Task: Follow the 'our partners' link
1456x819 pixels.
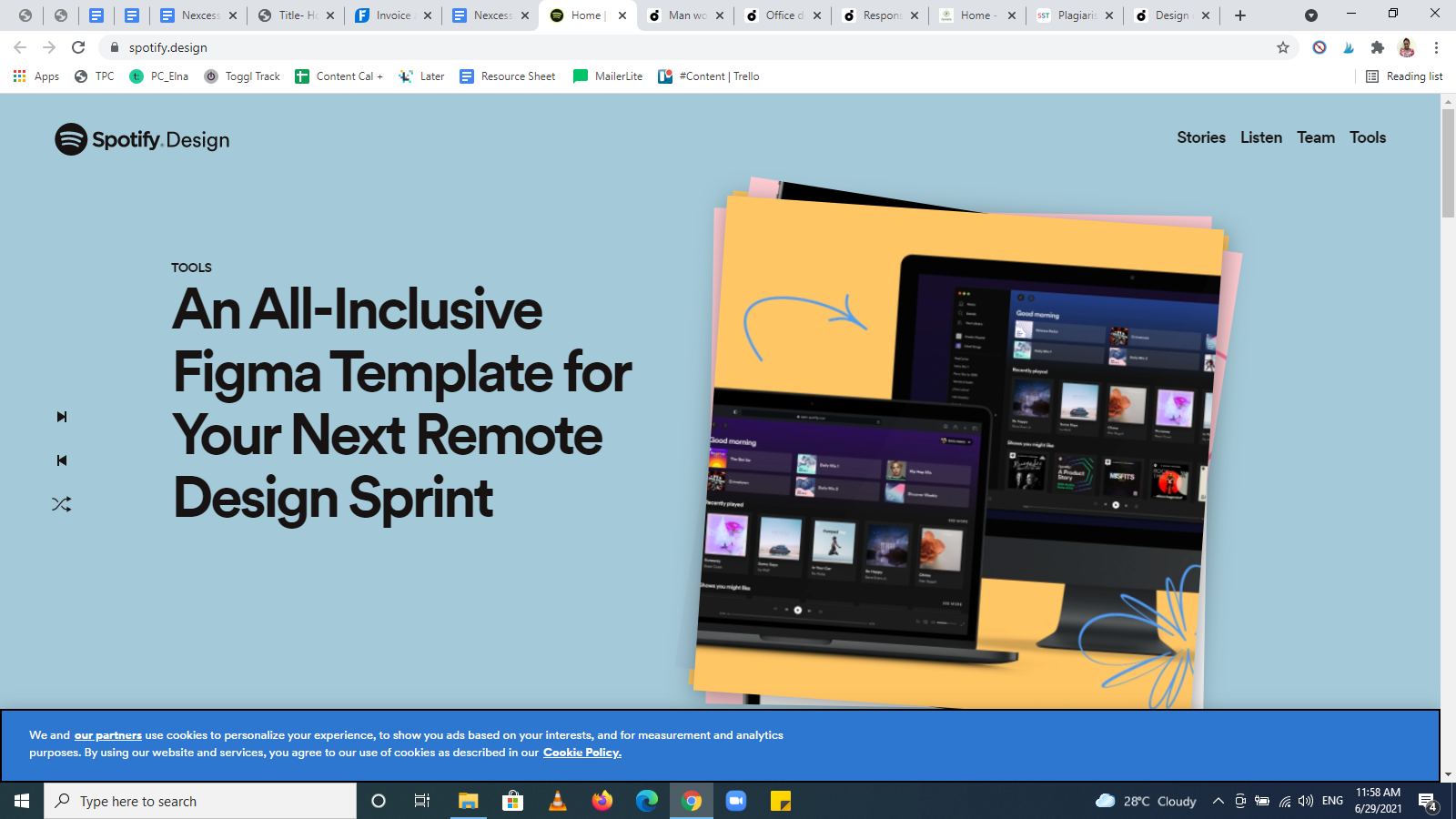Action: coord(108,735)
